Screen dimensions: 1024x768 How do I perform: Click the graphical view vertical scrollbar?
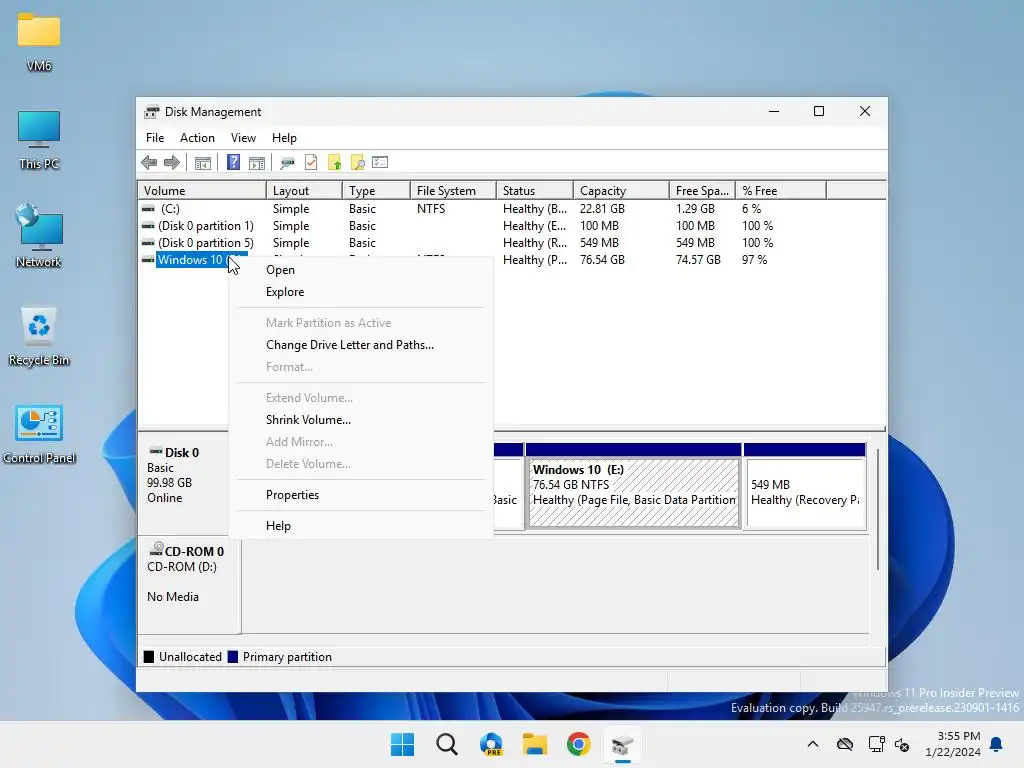point(878,509)
